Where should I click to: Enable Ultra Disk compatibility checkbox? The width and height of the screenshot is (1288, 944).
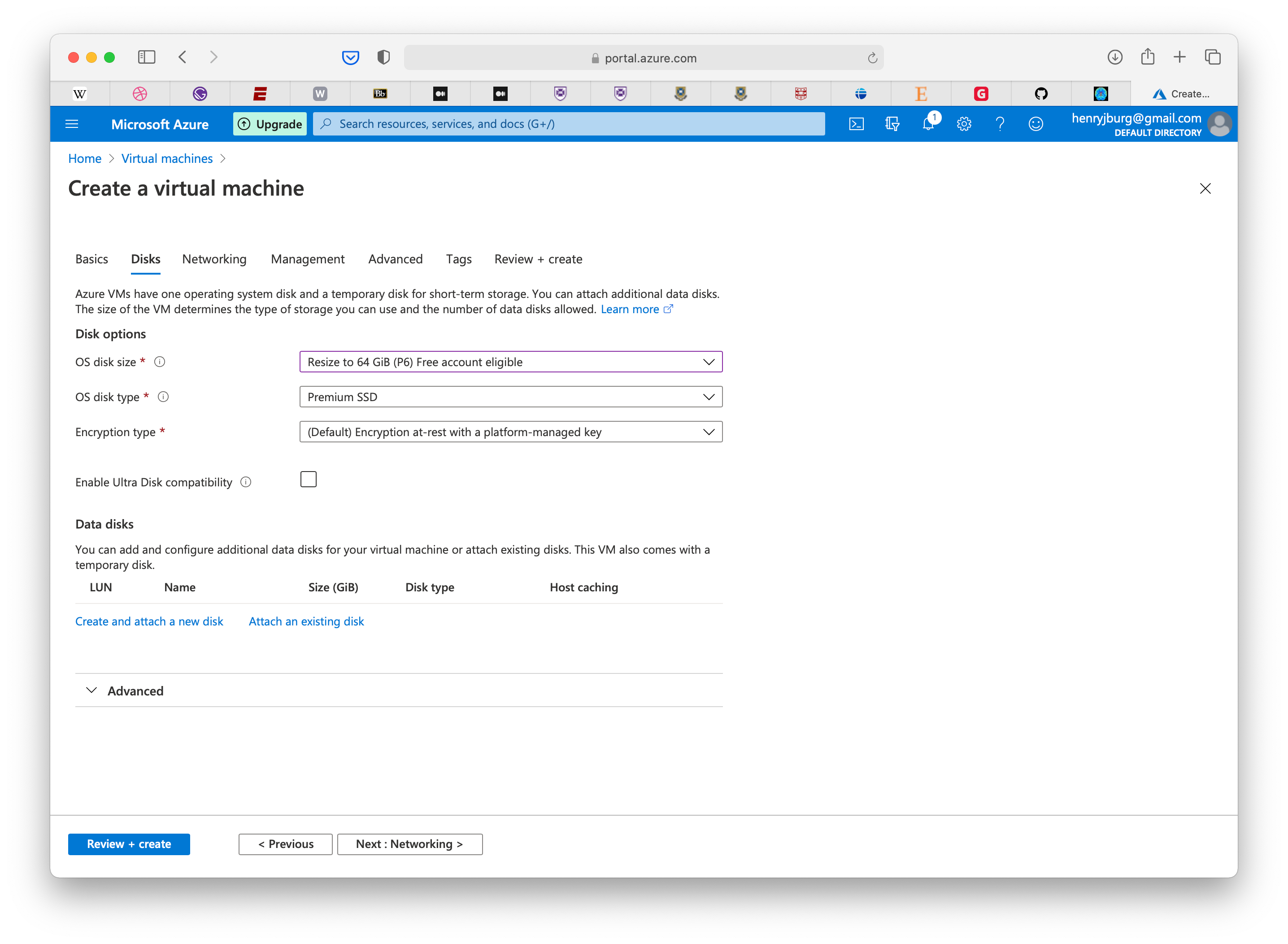pyautogui.click(x=309, y=480)
